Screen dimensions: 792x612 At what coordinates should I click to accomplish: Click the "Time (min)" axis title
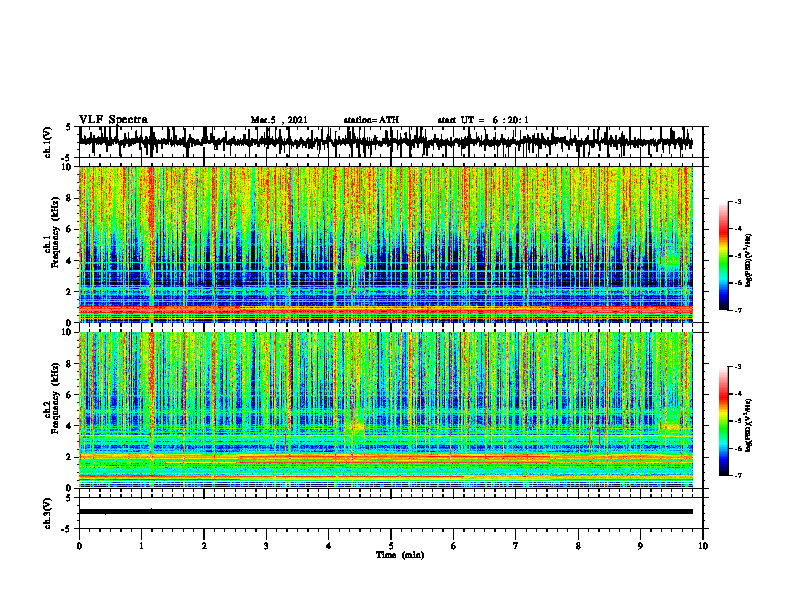coord(400,555)
